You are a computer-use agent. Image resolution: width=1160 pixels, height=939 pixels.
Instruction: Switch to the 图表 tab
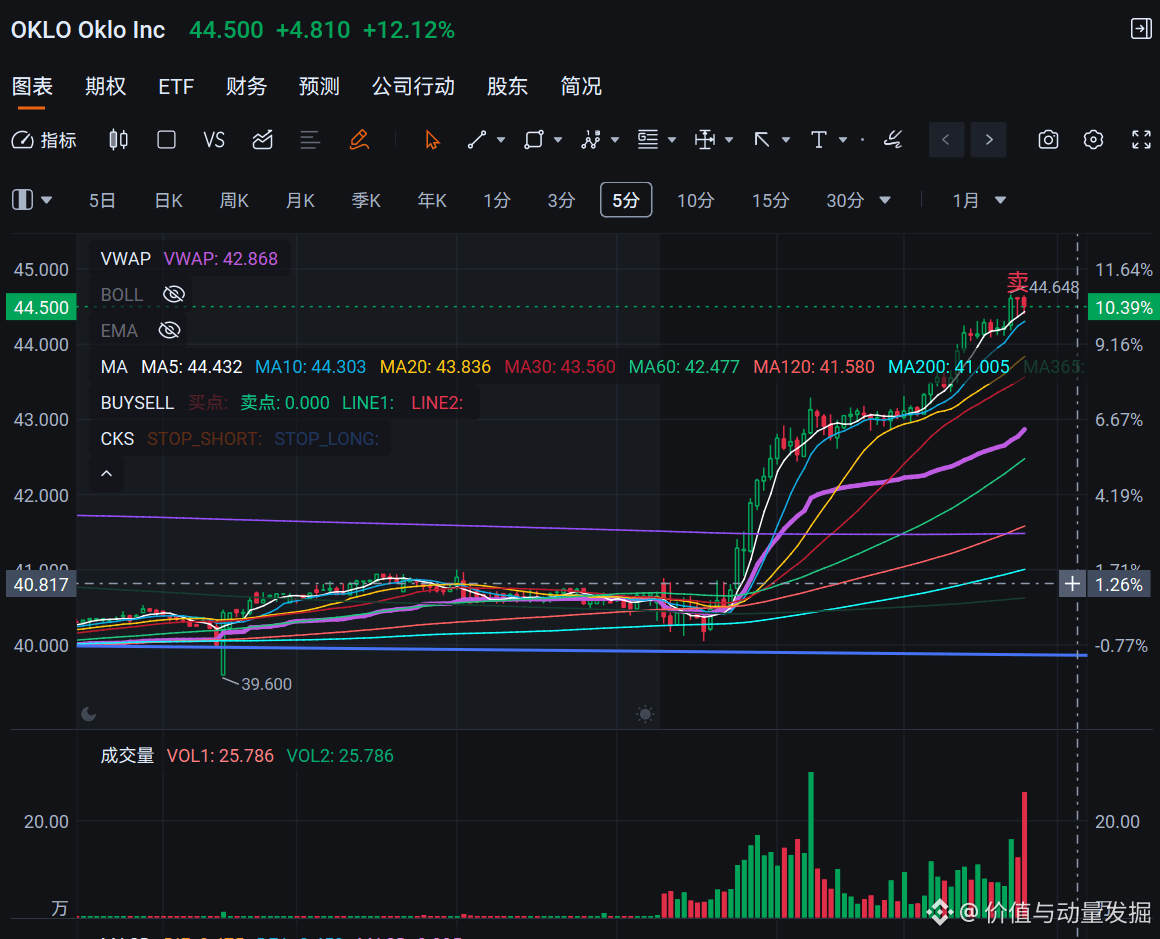33,87
